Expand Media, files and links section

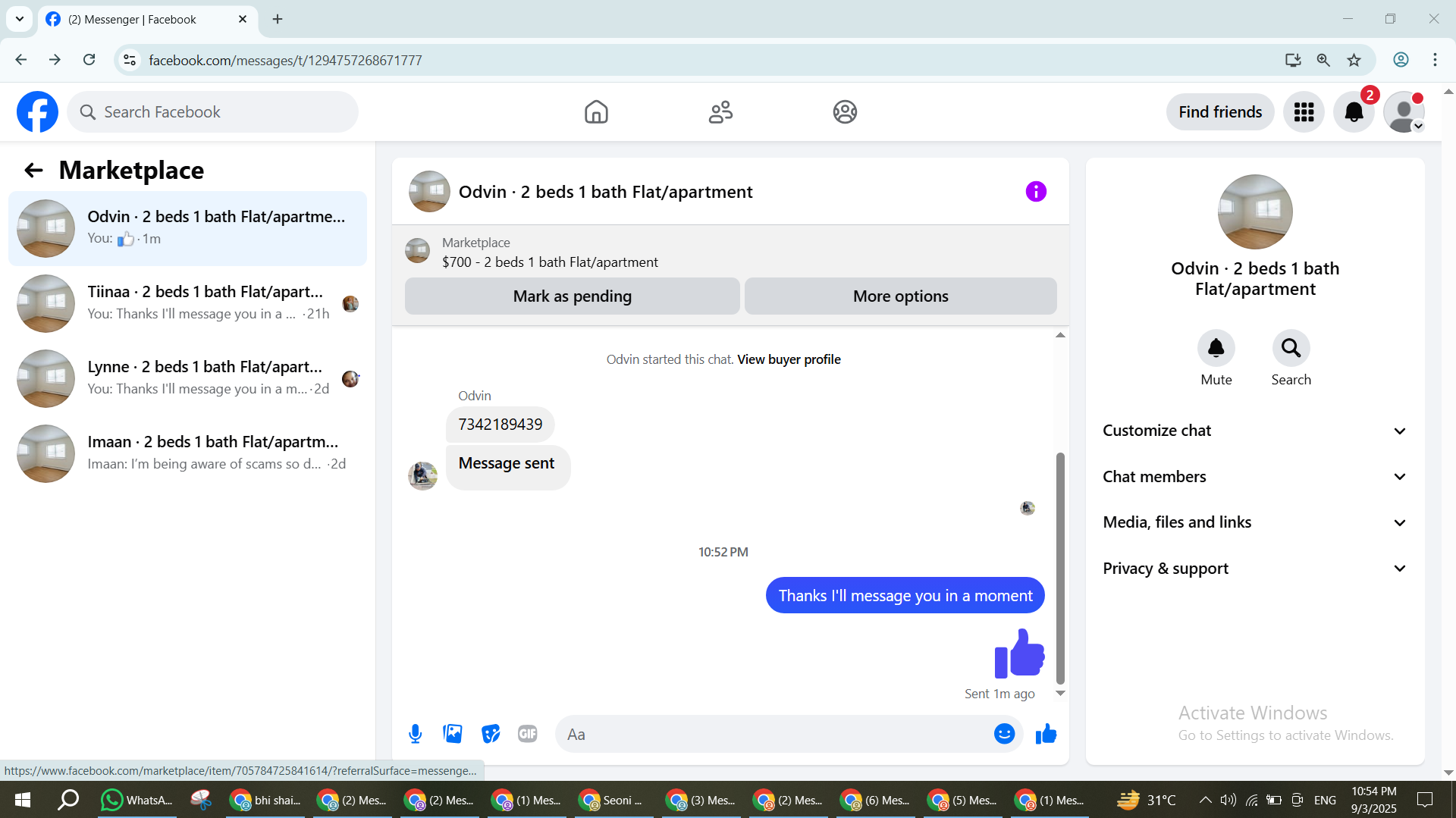point(1254,522)
